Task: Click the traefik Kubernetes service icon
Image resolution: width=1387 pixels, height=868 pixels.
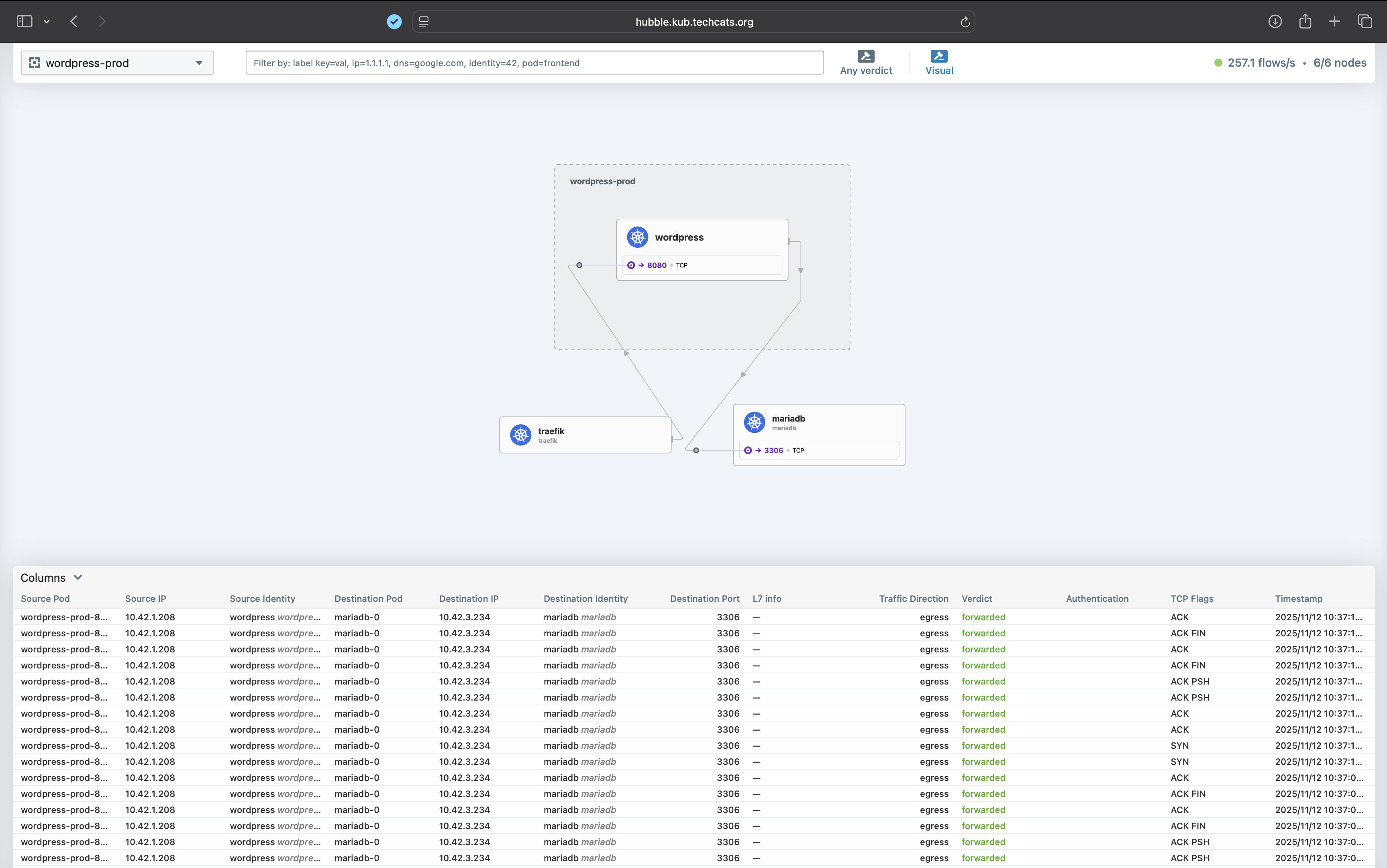Action: point(520,434)
